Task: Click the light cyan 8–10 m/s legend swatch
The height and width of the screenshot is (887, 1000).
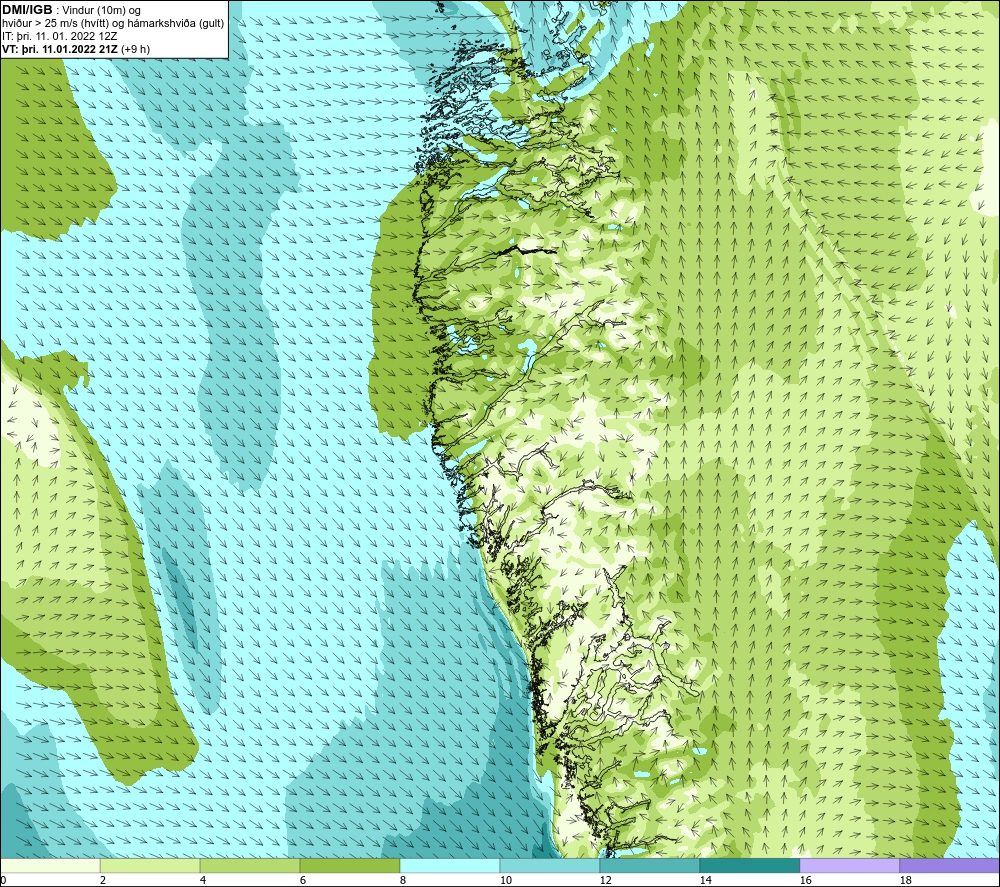Action: click(450, 865)
